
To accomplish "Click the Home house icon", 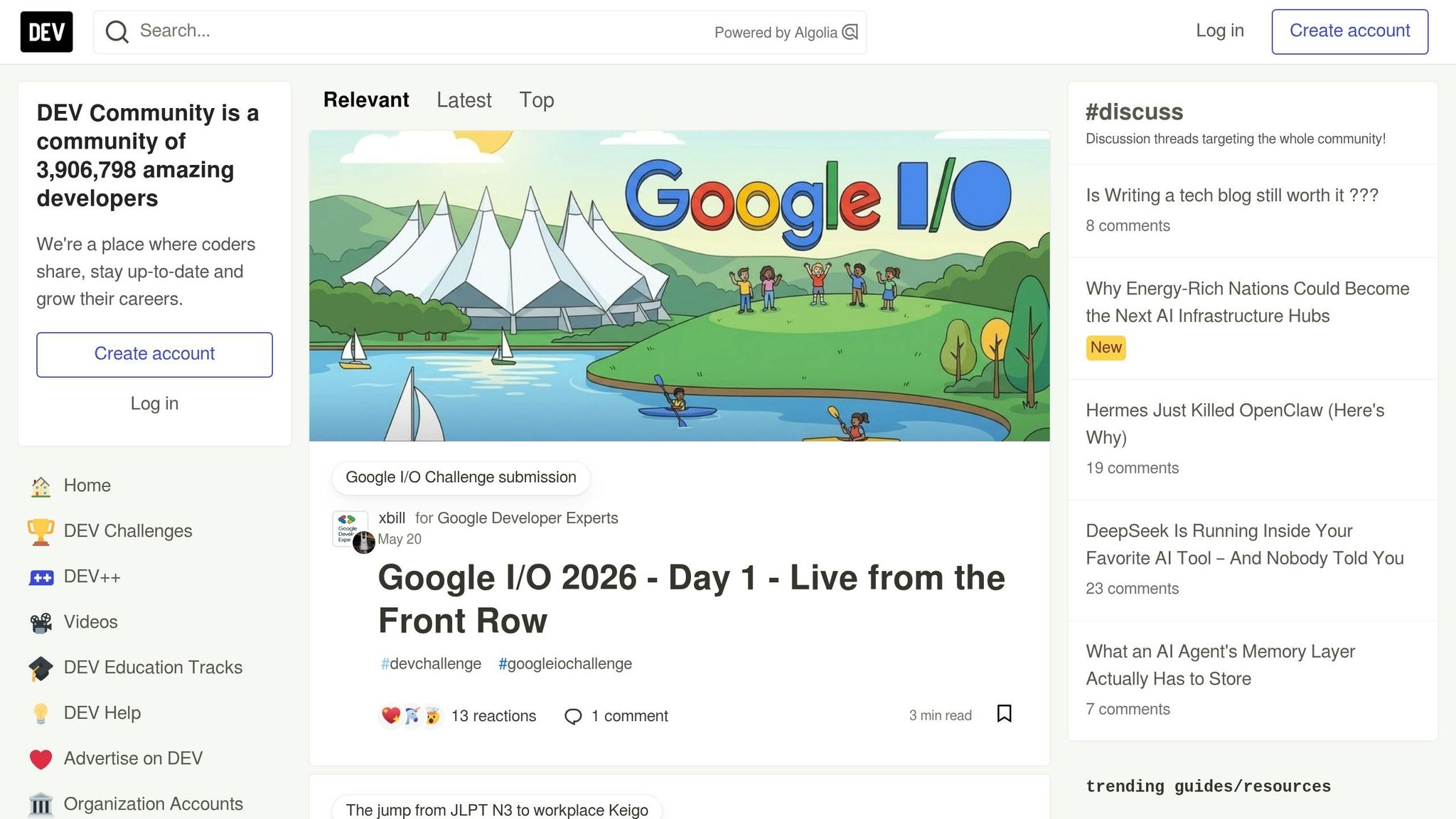I will 41,486.
